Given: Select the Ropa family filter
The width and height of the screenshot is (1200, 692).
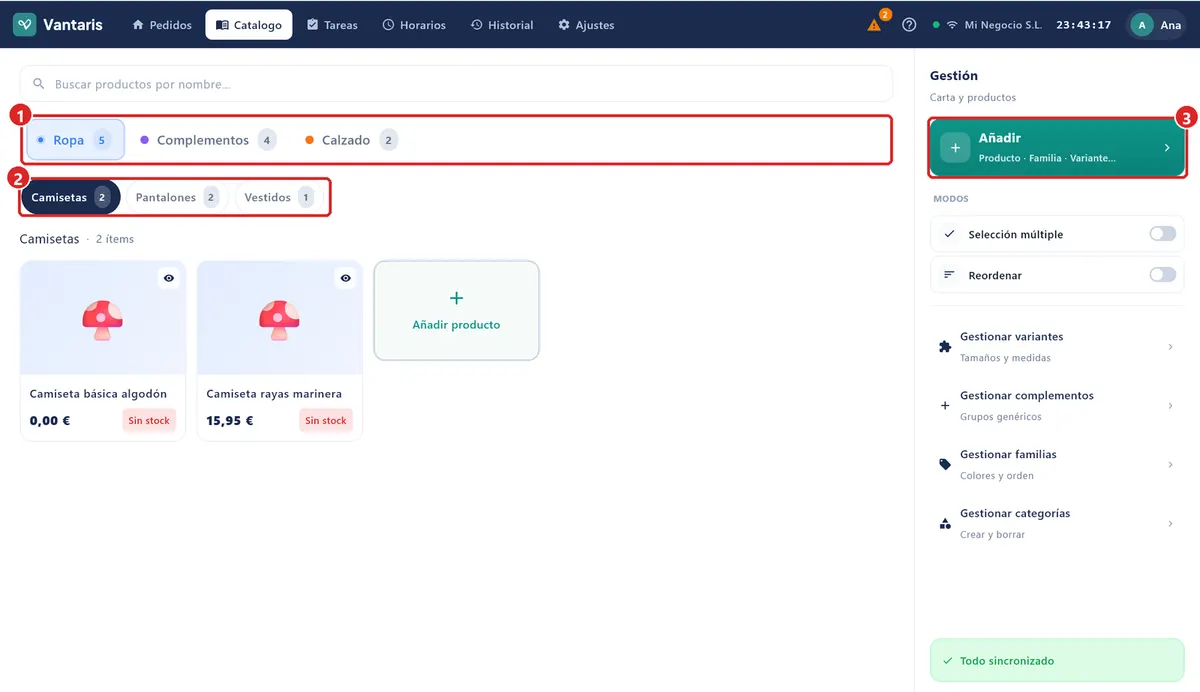Looking at the screenshot, I should tap(75, 140).
